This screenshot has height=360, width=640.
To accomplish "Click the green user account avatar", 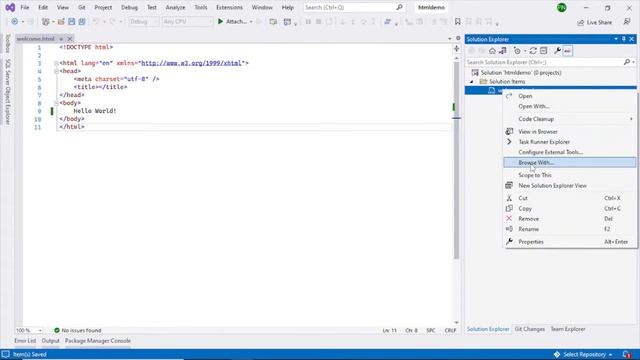I will pos(562,7).
